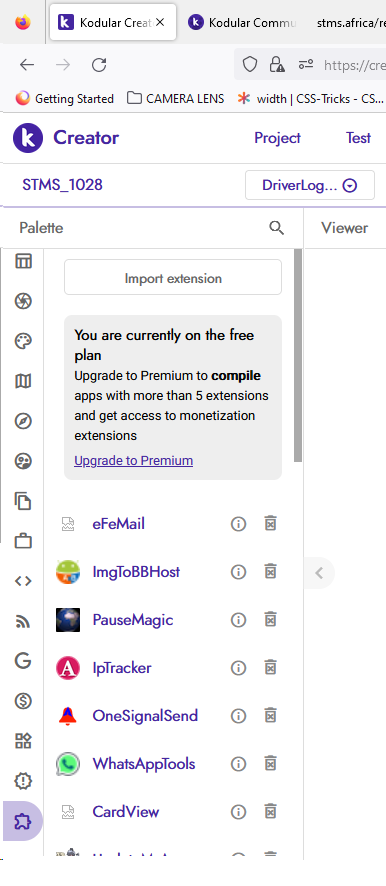Click the Kodular Creator logo

tap(66, 138)
